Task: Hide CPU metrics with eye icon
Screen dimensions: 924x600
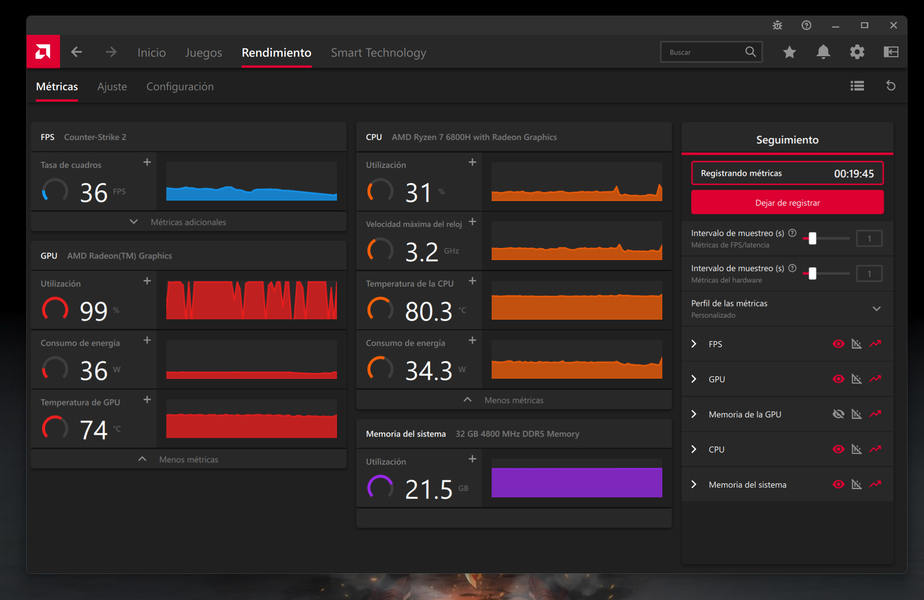Action: point(839,449)
